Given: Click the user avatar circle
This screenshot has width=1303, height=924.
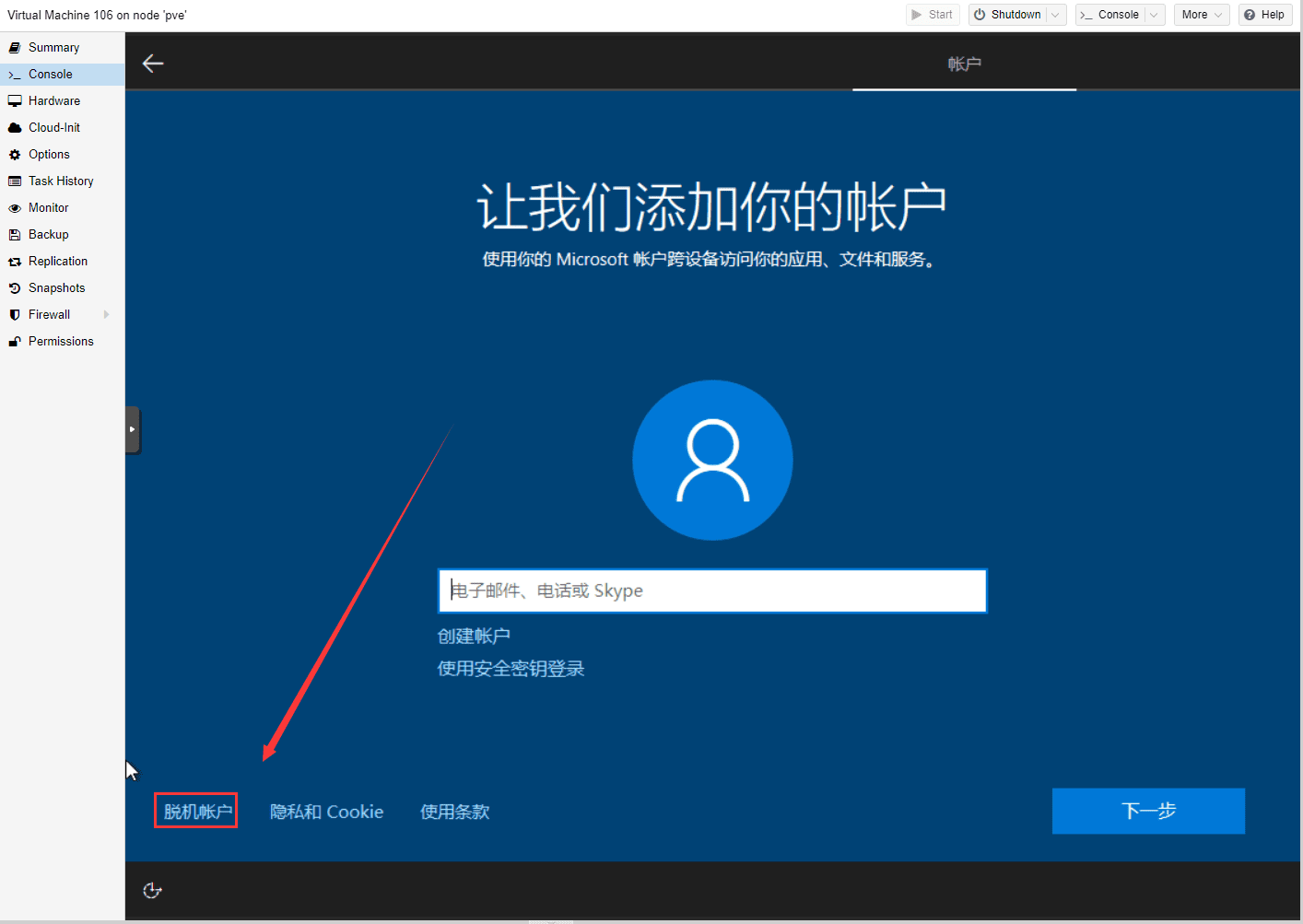Looking at the screenshot, I should (712, 460).
